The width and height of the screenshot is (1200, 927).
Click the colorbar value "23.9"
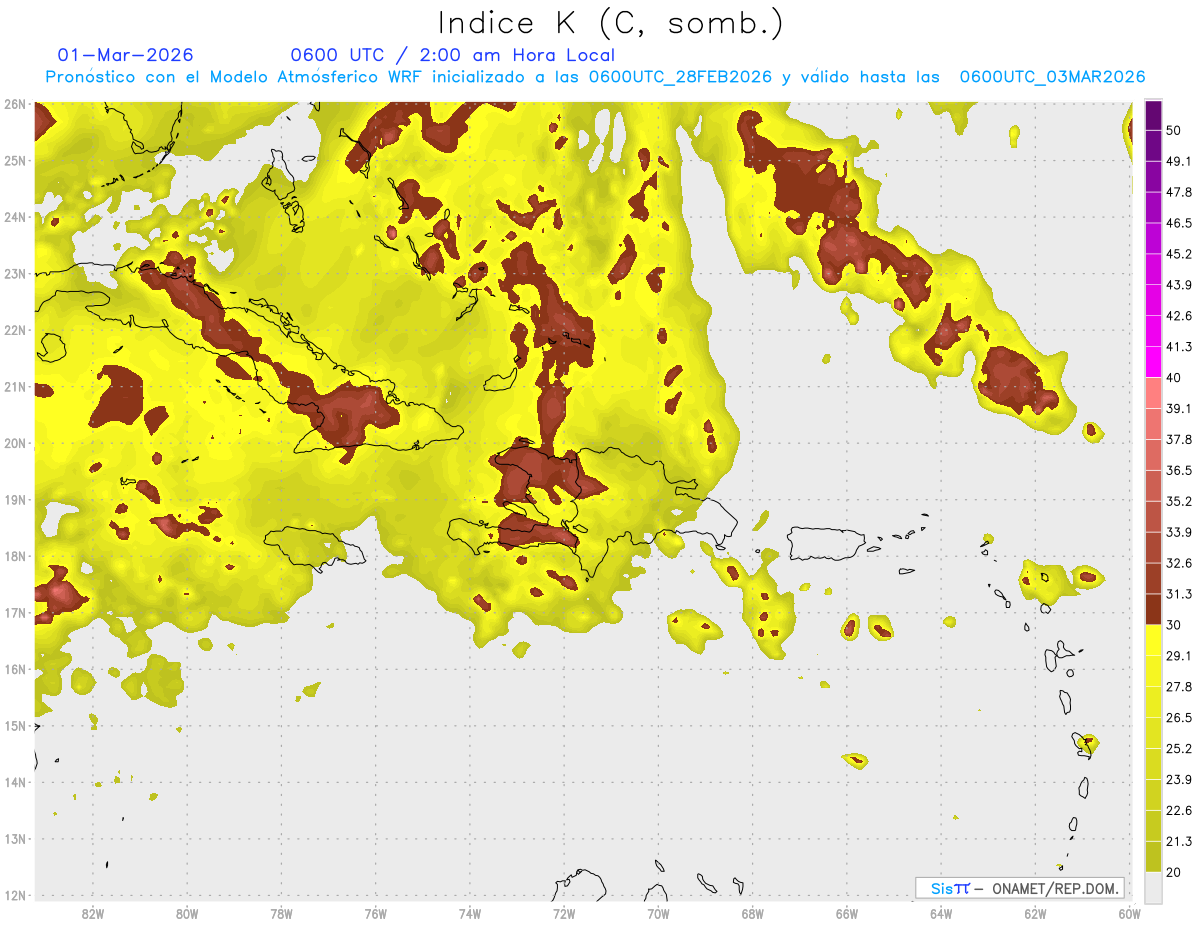[x=1179, y=780]
